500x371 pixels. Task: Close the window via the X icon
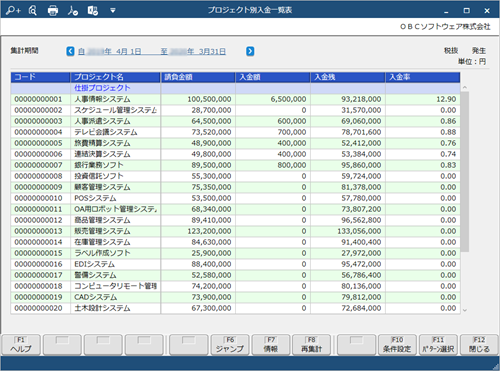point(487,11)
